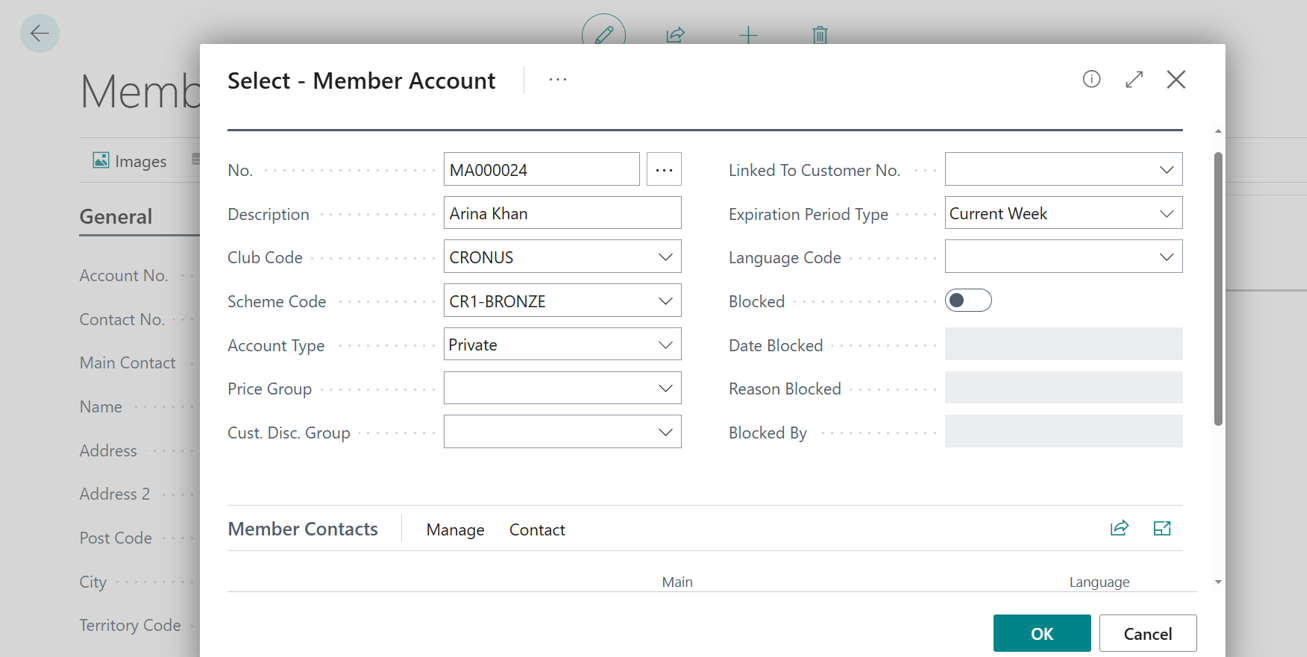
Task: Click the Member Contacts share icon
Action: pyautogui.click(x=1119, y=528)
